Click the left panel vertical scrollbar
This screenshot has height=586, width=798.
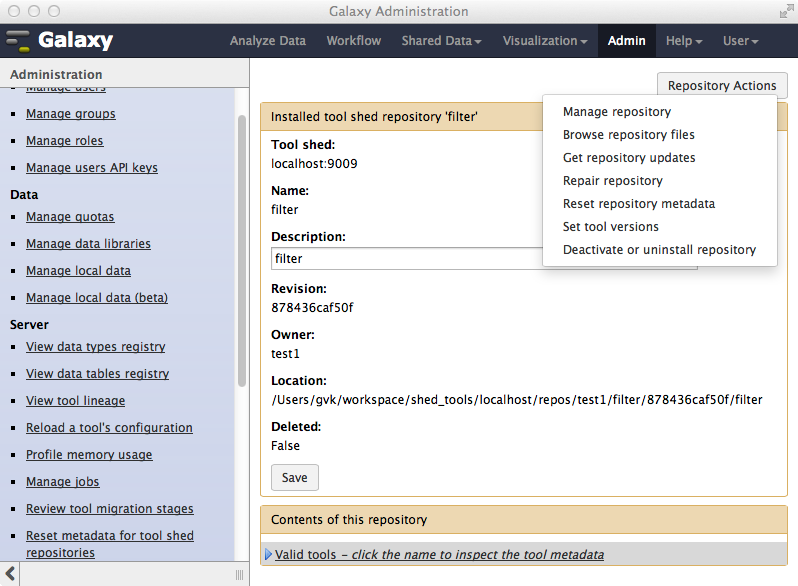click(242, 250)
